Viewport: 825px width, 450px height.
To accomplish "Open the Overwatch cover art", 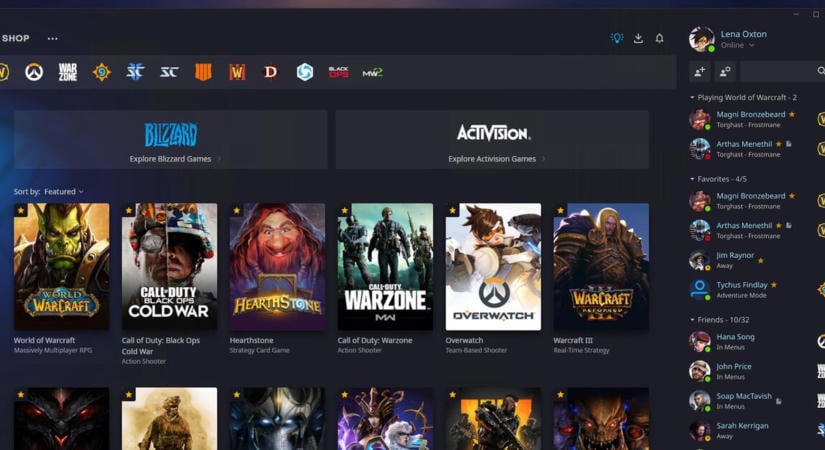I will point(493,267).
